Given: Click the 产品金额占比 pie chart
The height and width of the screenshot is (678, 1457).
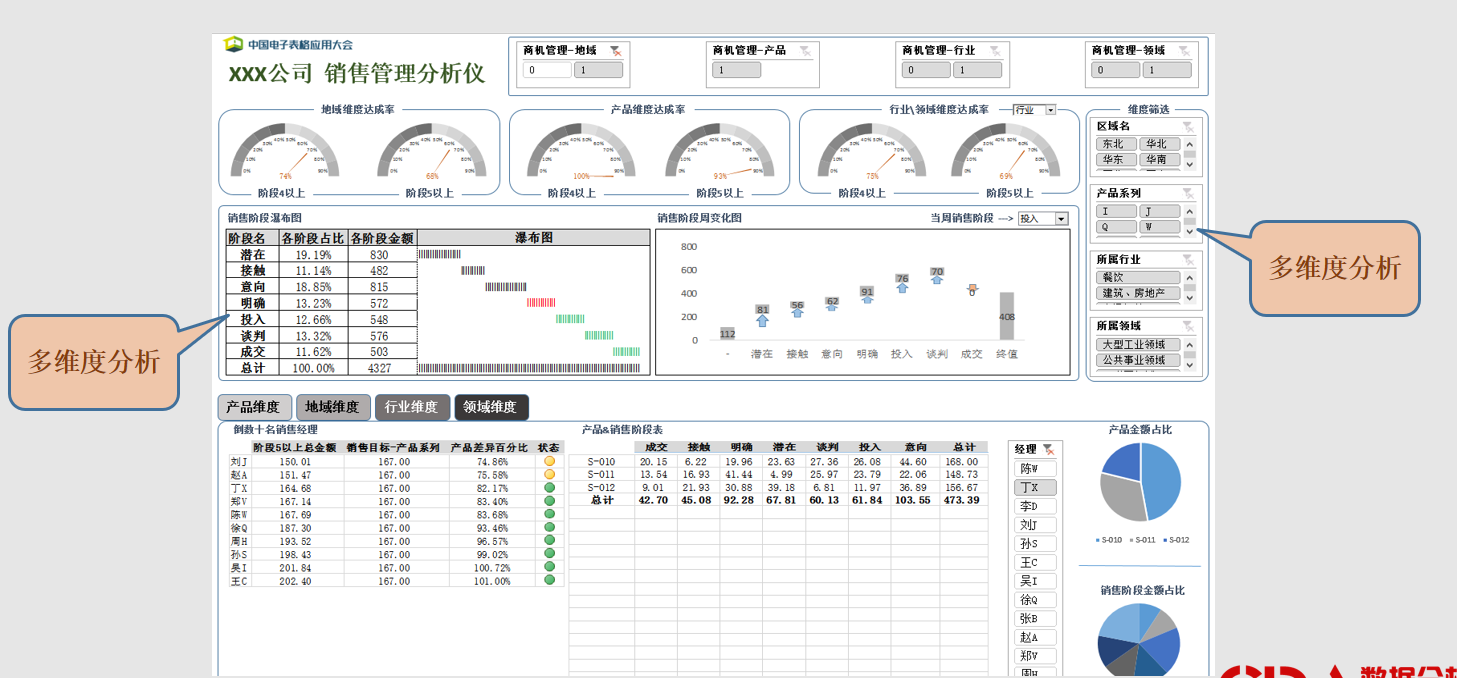Looking at the screenshot, I should 1140,482.
